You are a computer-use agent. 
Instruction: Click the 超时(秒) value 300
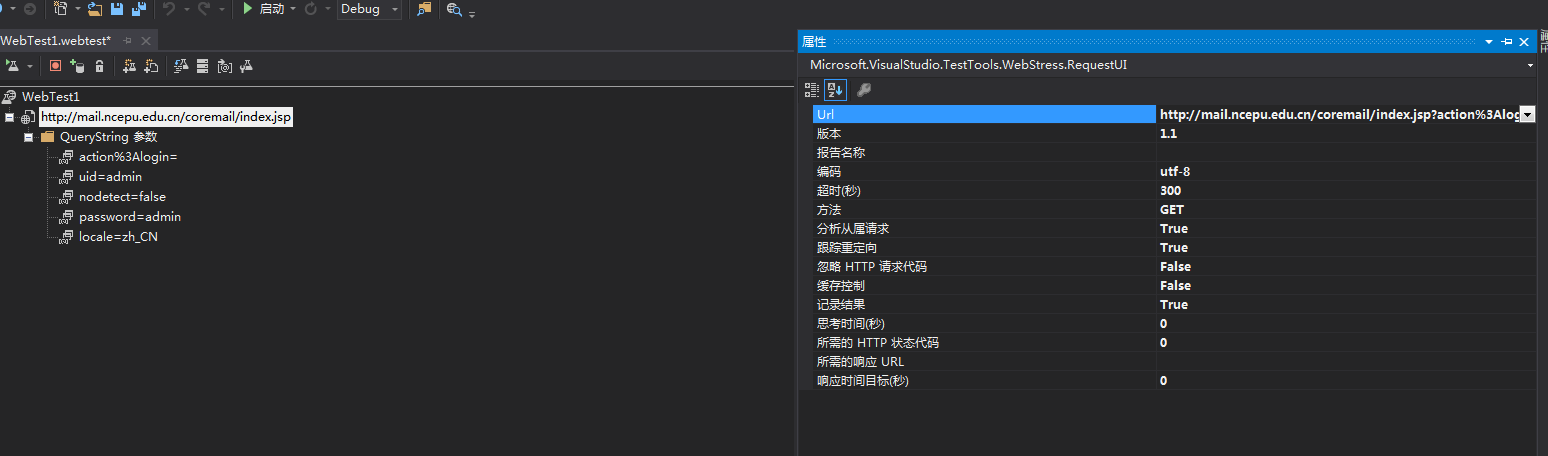[x=1347, y=191]
